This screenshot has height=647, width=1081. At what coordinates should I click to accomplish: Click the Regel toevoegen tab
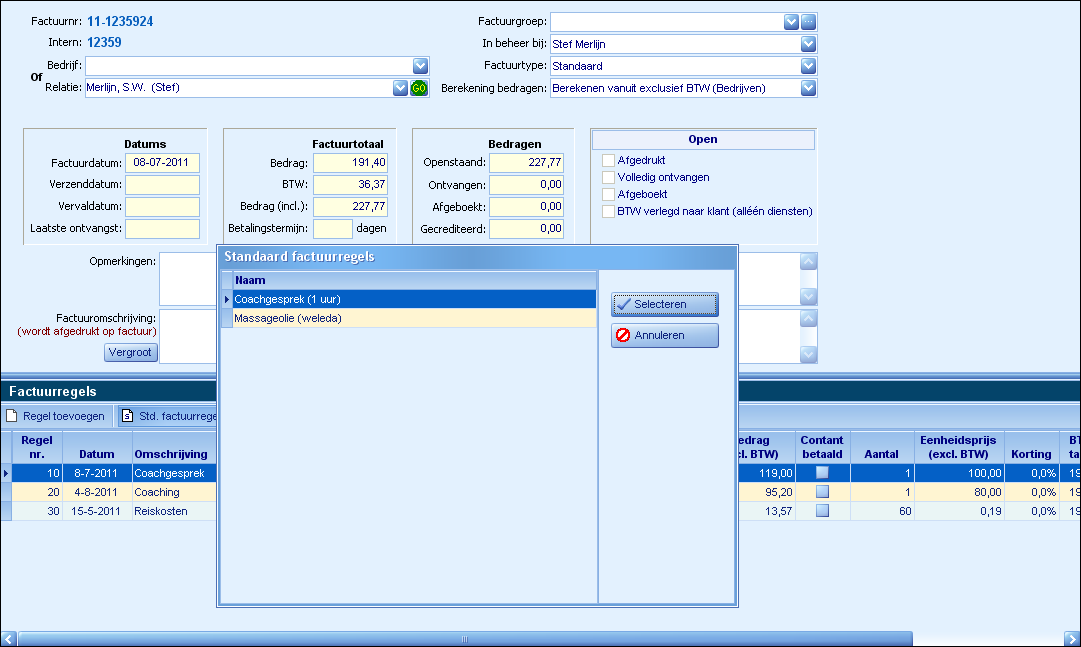tap(56, 416)
